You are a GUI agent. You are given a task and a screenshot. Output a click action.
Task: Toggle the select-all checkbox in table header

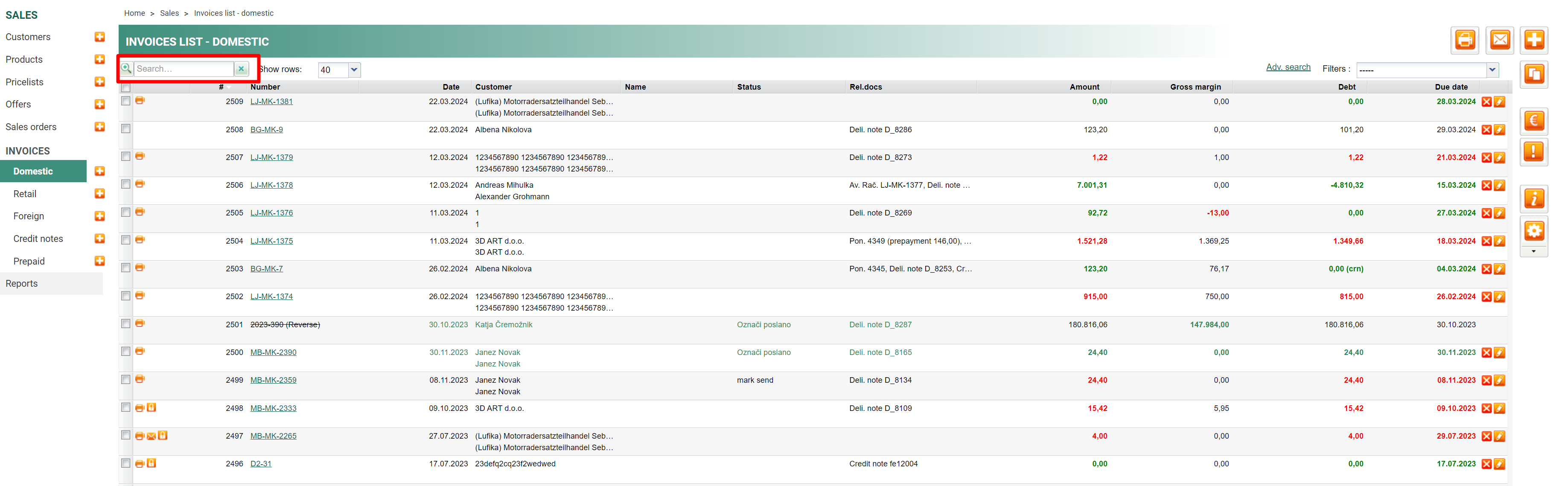click(126, 87)
